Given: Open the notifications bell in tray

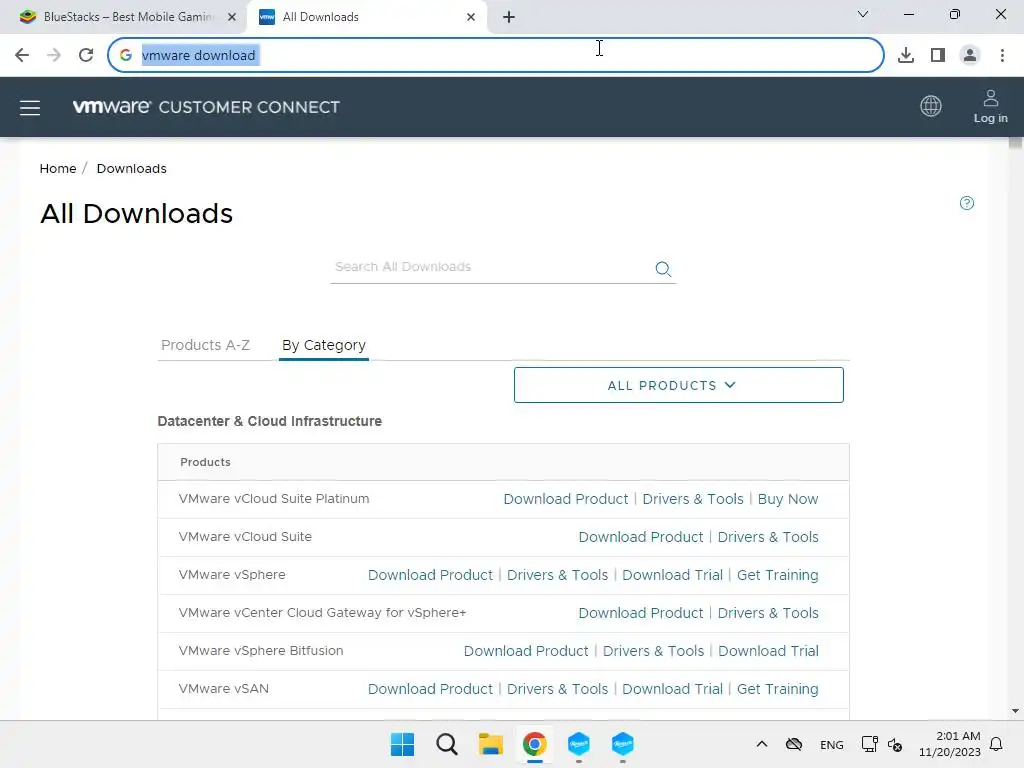Looking at the screenshot, I should pos(996,744).
